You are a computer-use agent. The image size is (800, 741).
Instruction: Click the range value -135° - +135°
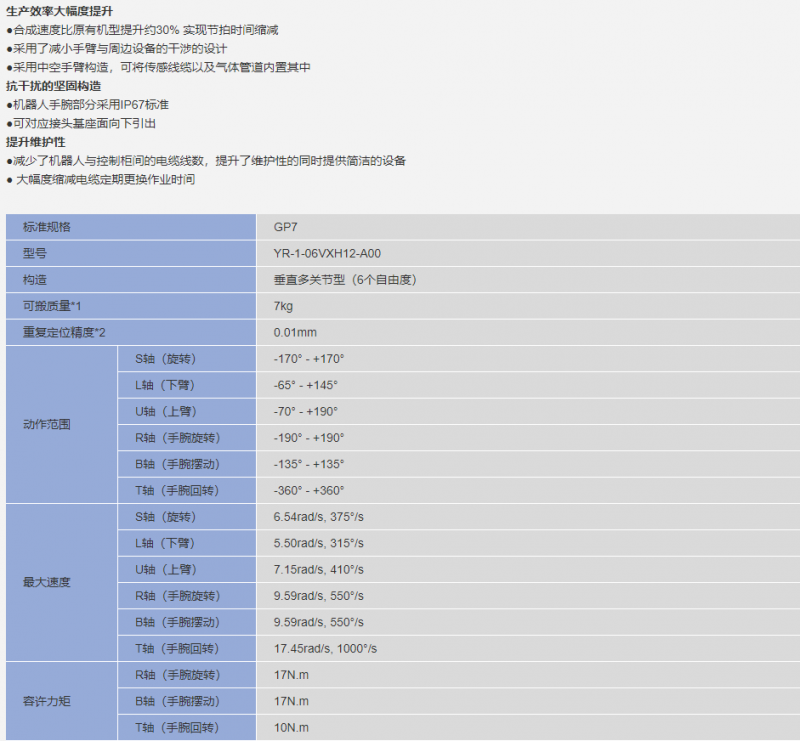click(x=309, y=464)
